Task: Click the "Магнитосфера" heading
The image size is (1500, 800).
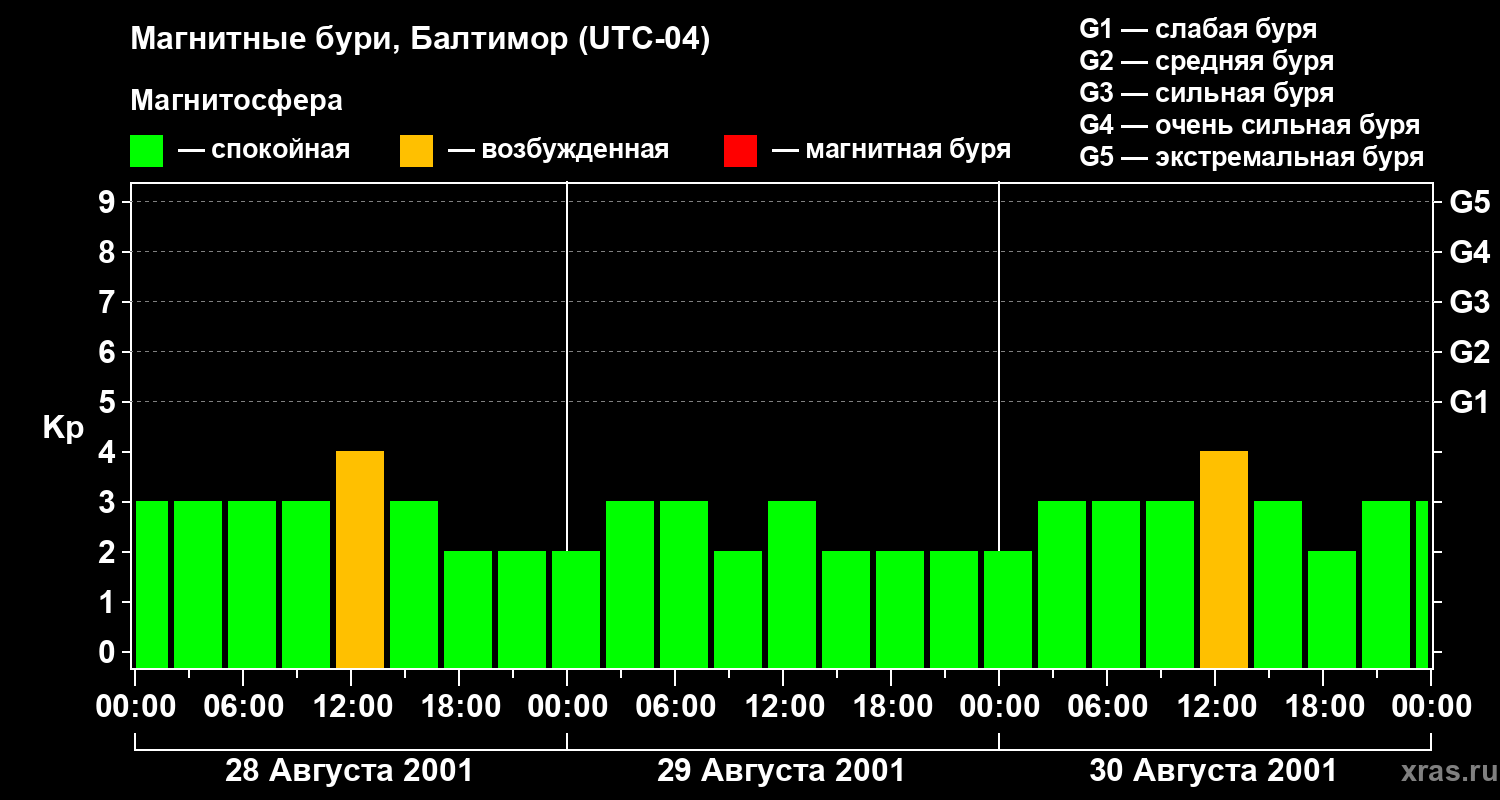Action: tap(237, 101)
